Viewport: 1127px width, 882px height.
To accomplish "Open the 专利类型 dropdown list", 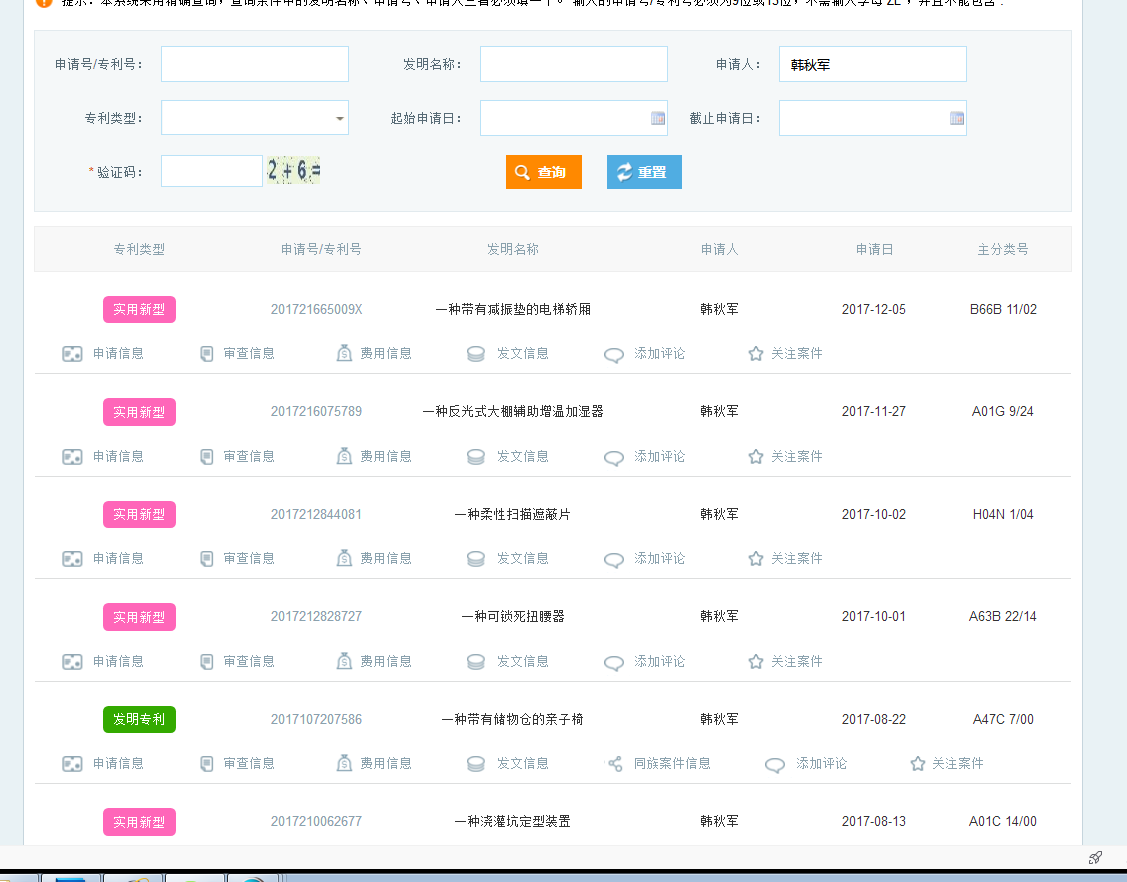I will click(339, 118).
